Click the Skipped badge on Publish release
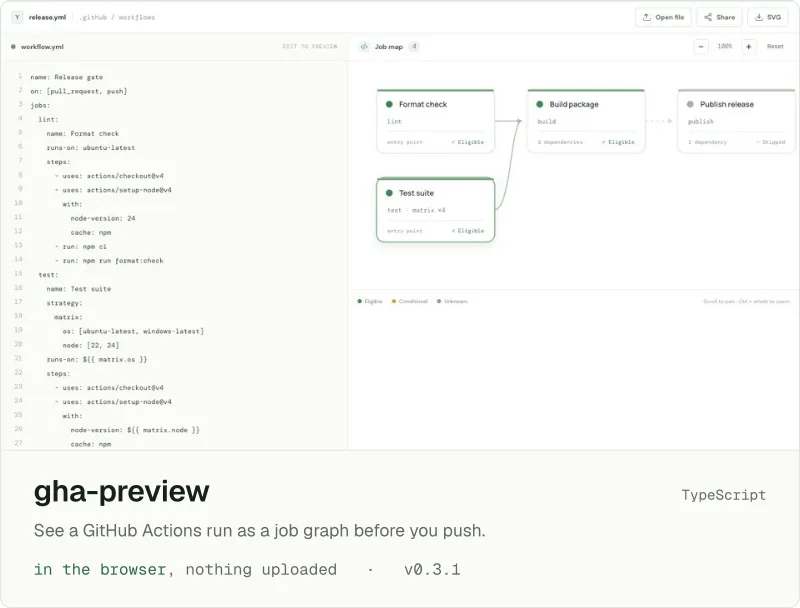 coord(770,142)
